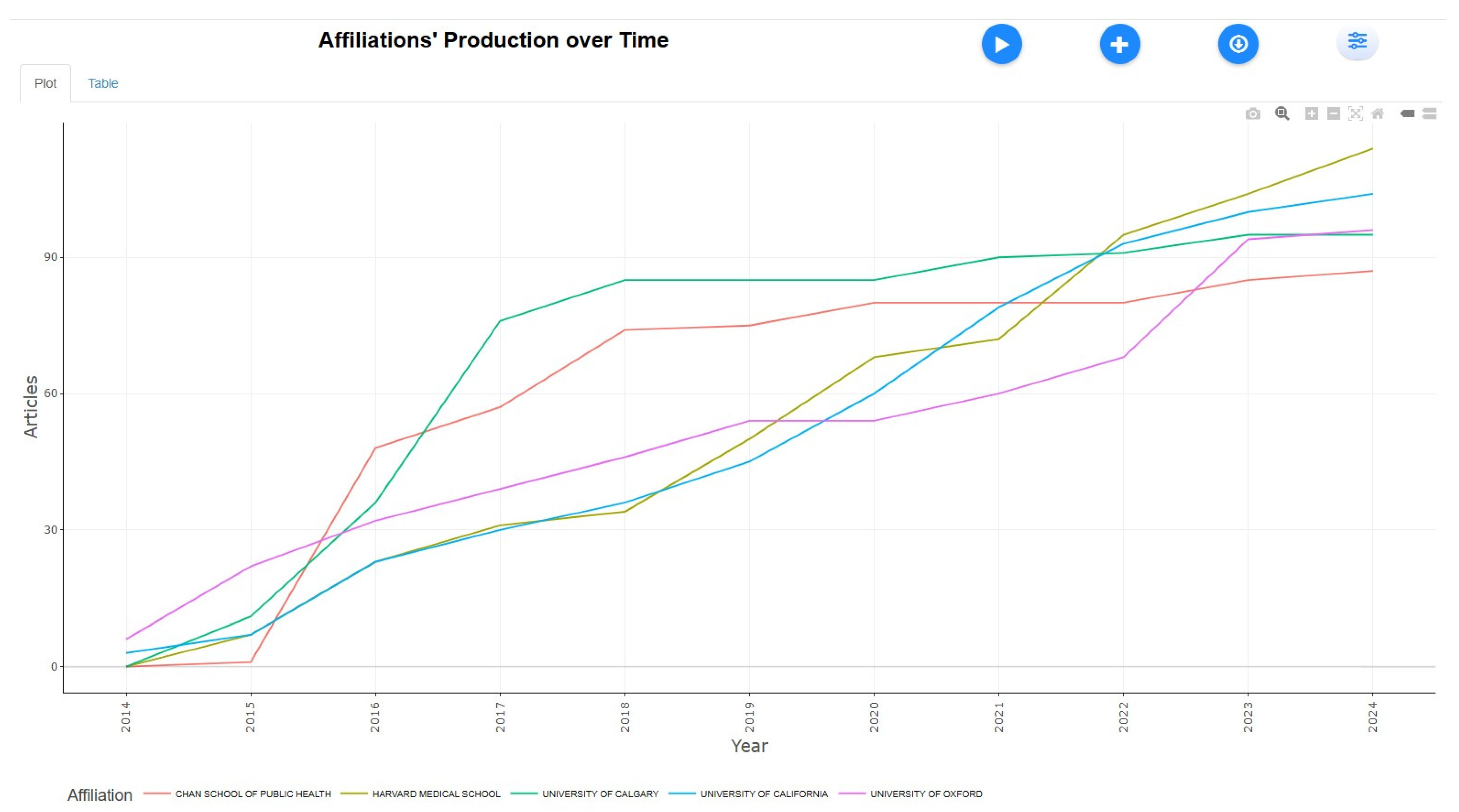Toggle Chan School of Public Health trace
Screen dimensions: 1459x812
pyautogui.click(x=253, y=794)
